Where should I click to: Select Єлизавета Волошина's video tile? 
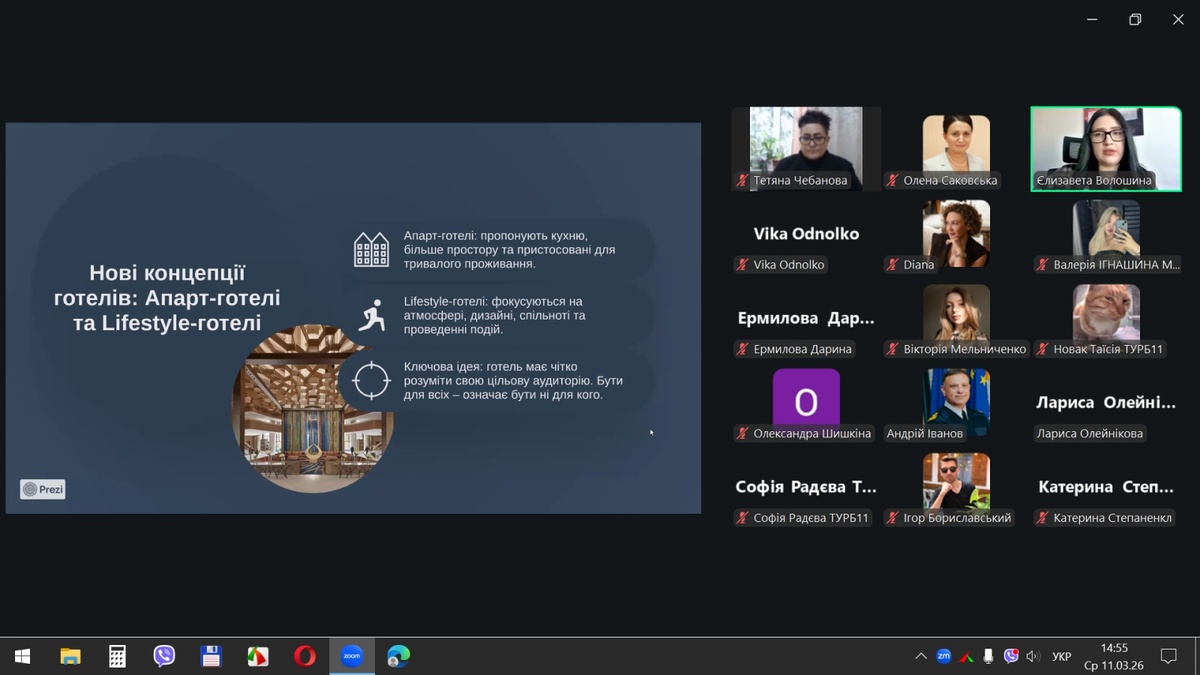(1106, 148)
